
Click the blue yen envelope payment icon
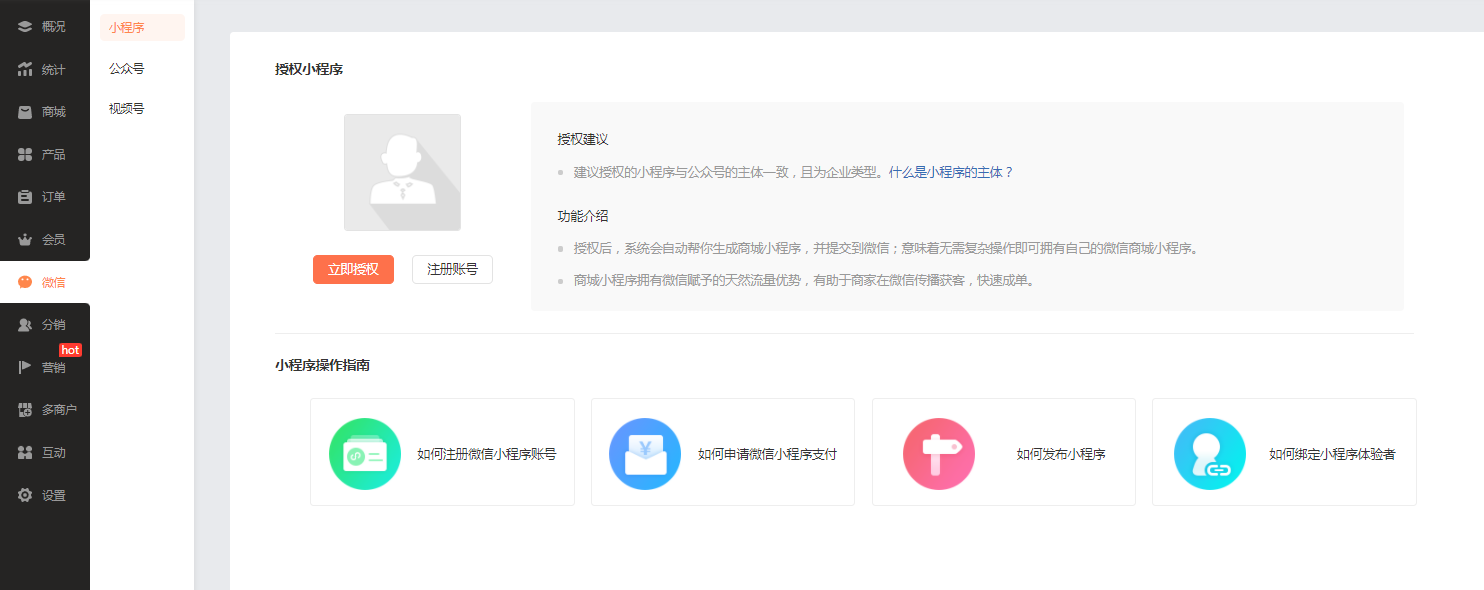[x=645, y=454]
